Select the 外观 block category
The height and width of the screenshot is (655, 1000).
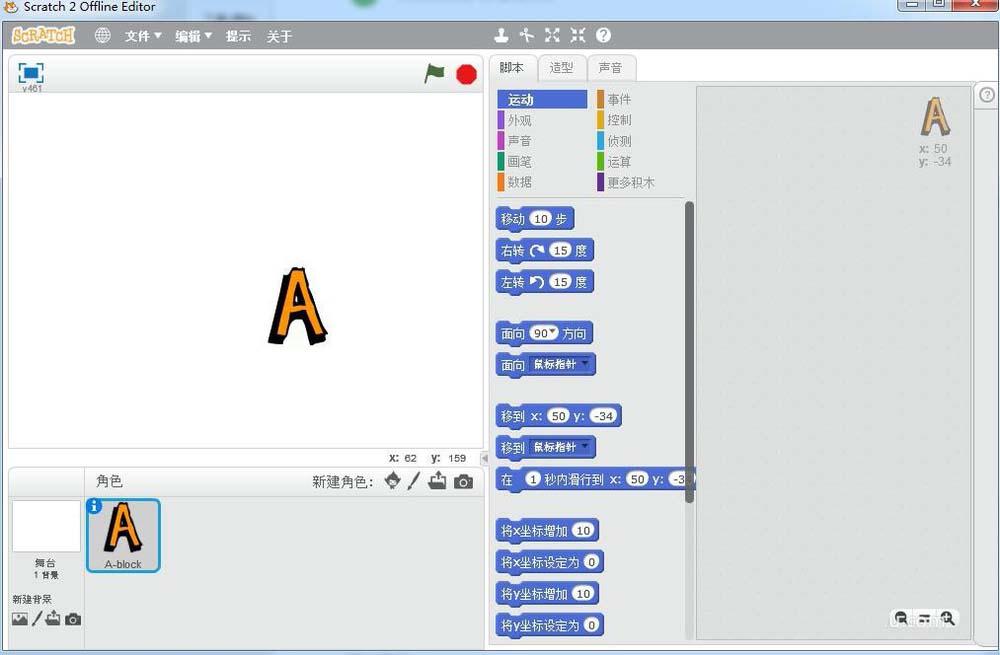(520, 120)
